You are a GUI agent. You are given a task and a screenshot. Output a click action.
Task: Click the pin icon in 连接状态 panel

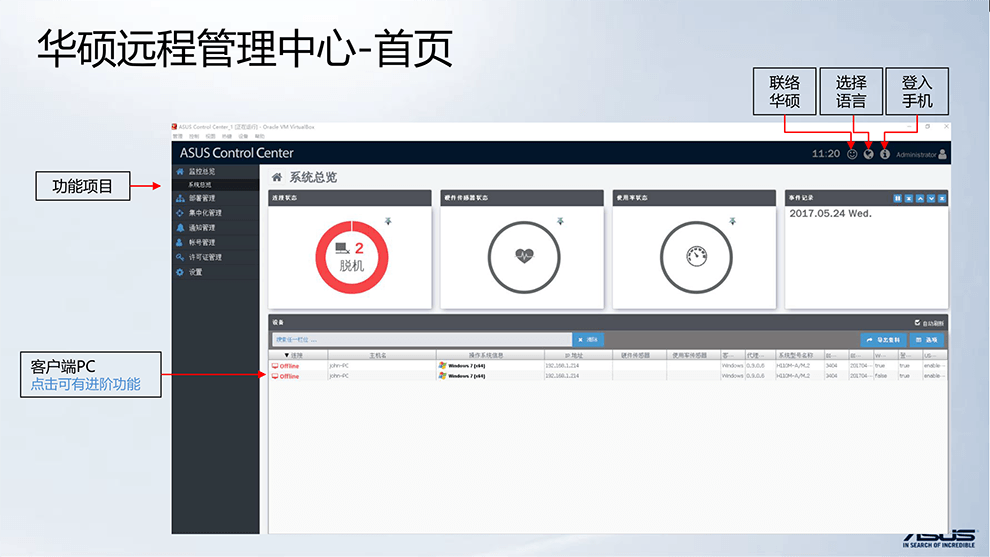(388, 221)
